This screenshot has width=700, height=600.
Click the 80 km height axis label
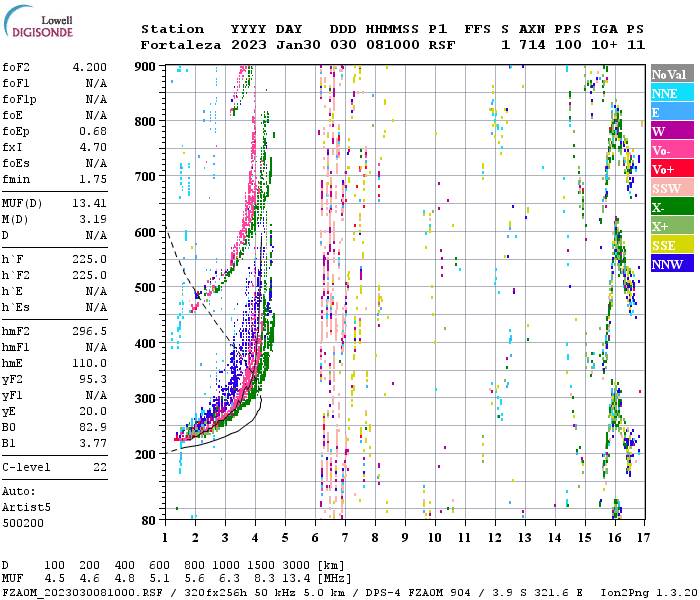tap(149, 520)
